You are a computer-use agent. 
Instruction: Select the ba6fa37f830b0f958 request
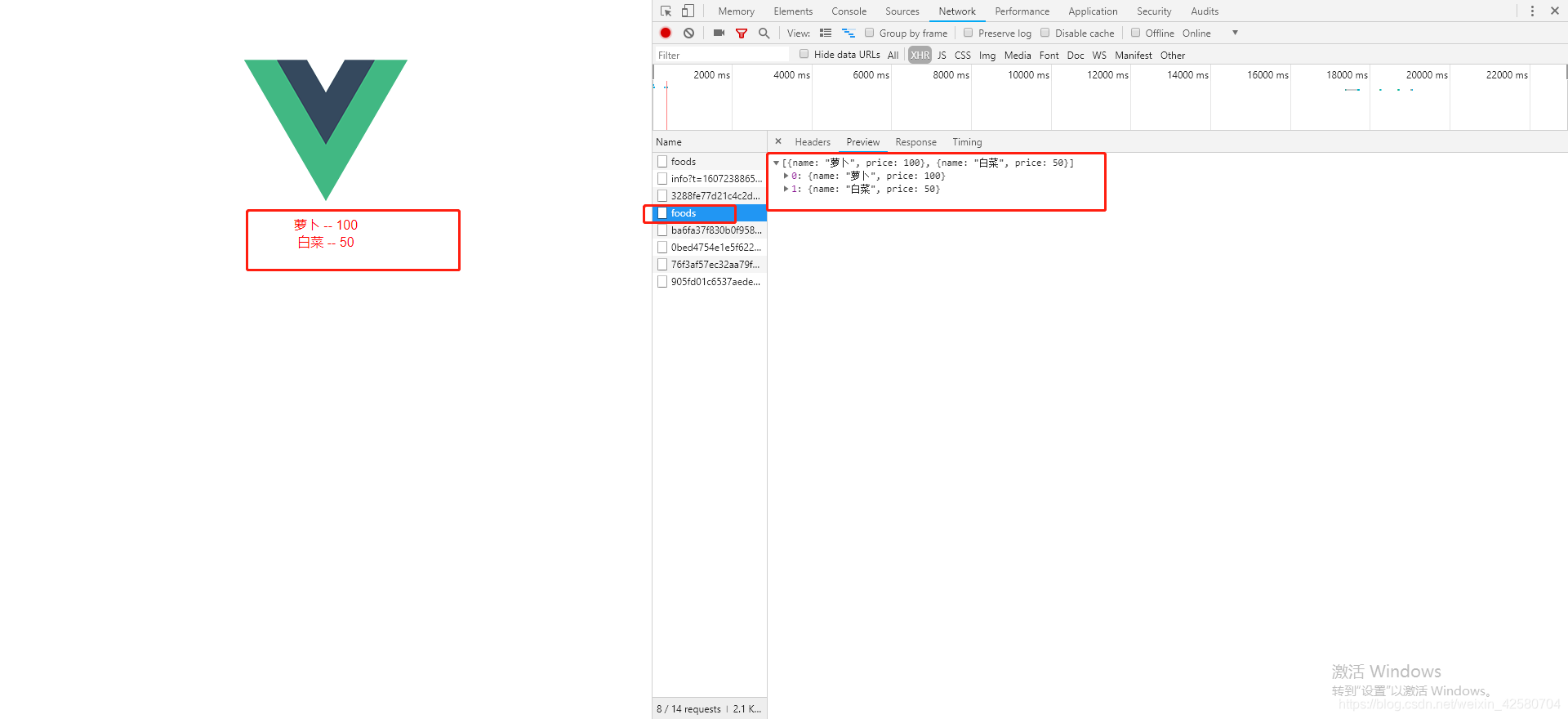click(x=710, y=230)
